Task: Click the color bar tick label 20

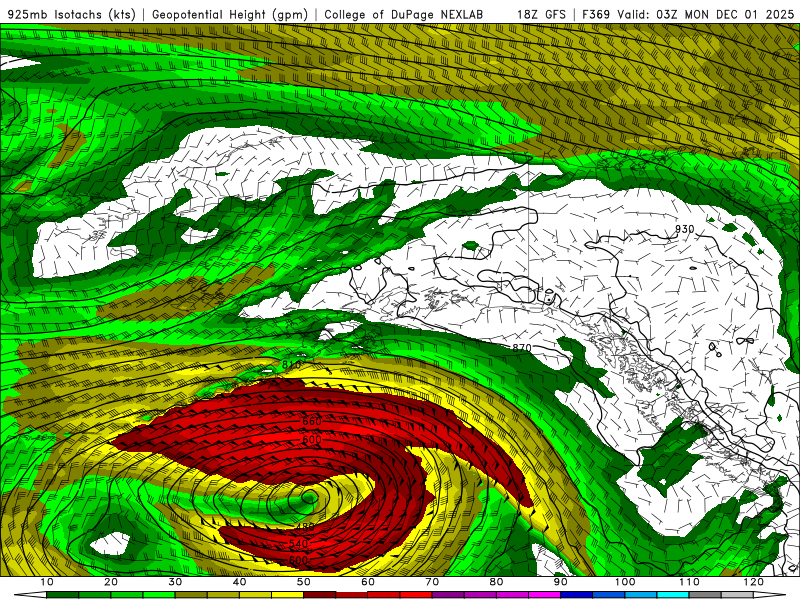Action: pos(111,582)
